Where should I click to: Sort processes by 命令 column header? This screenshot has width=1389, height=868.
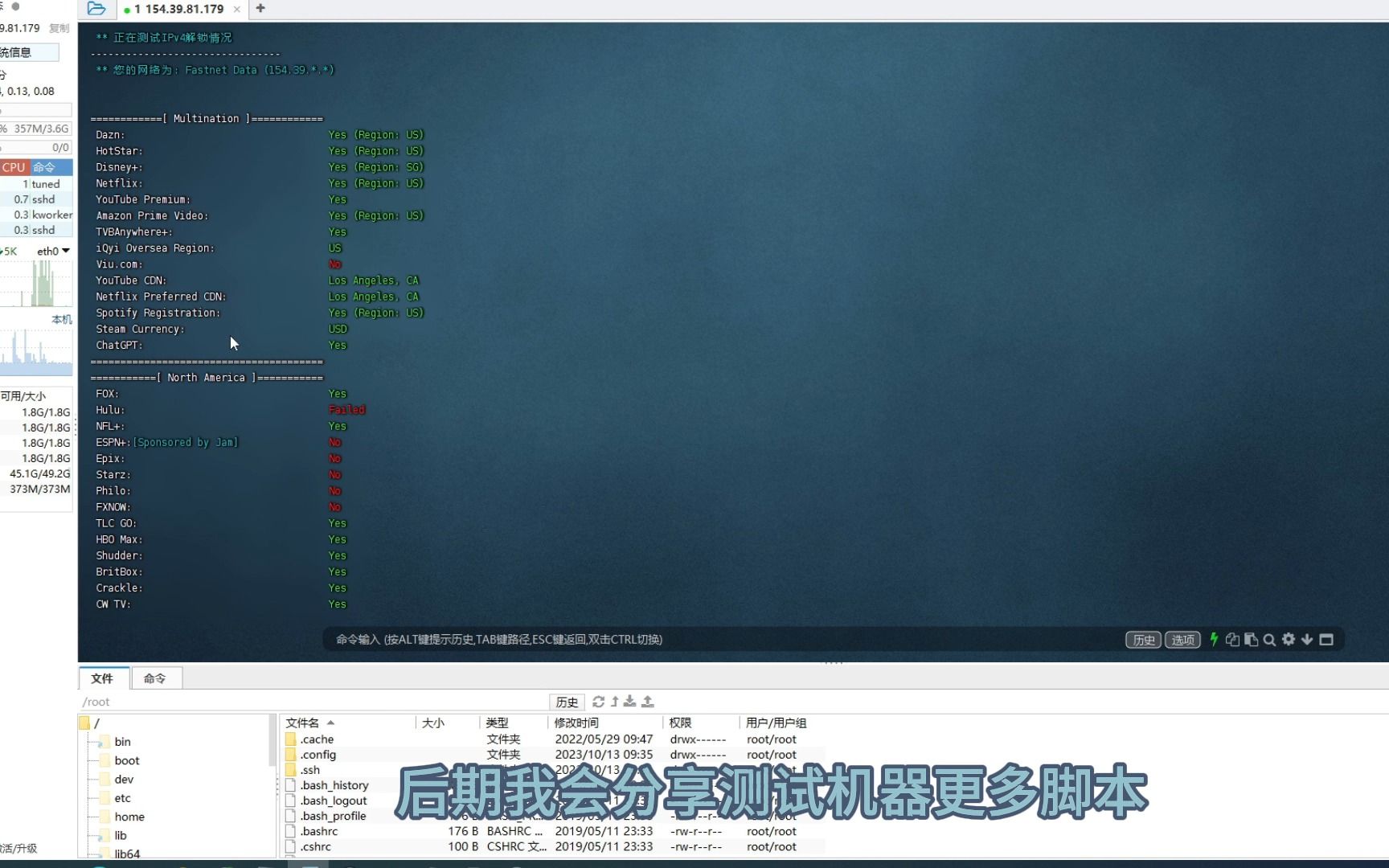point(51,167)
